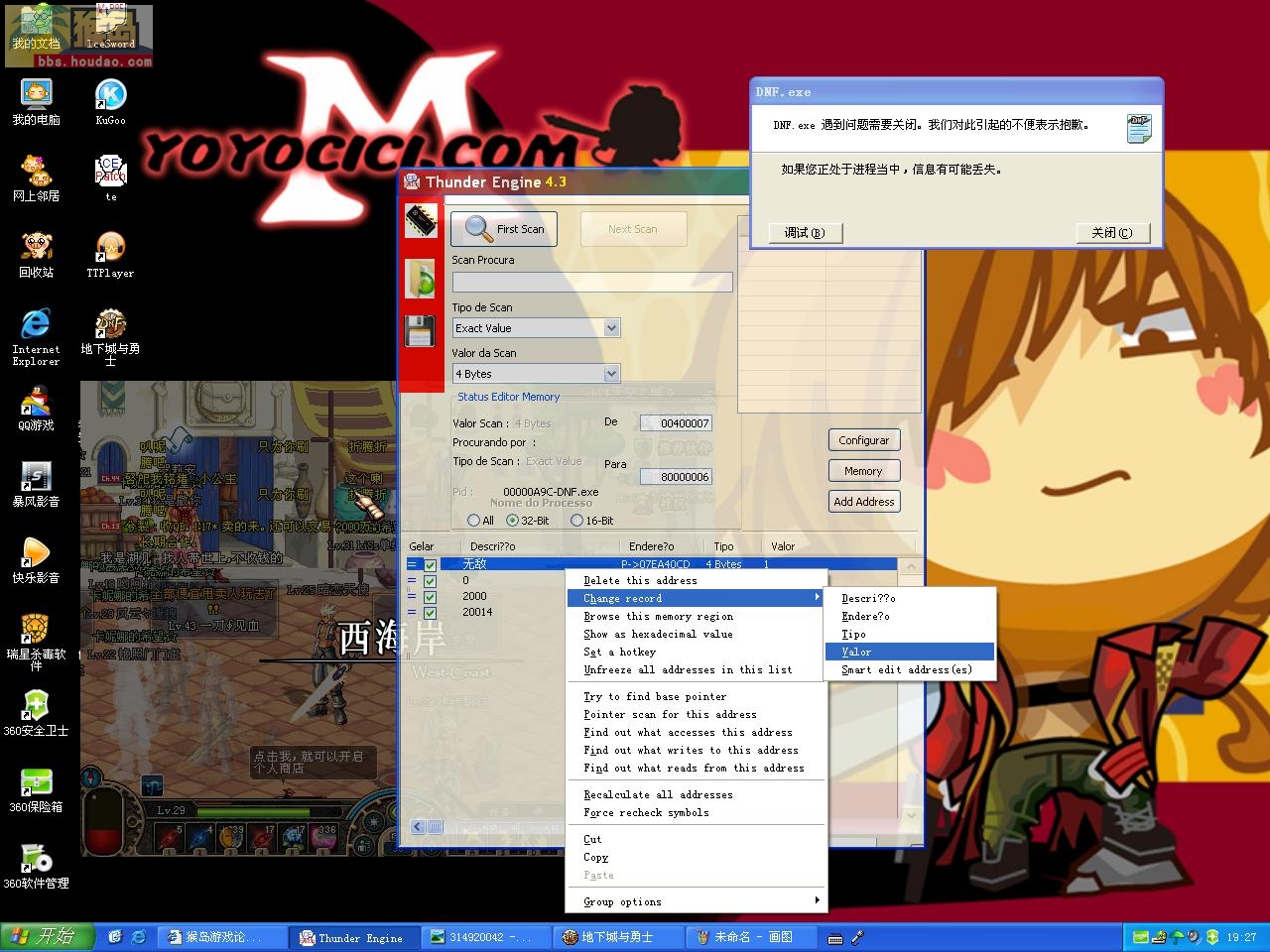Viewport: 1270px width, 952px height.
Task: Choose Endere?o in the Change record submenu
Action: [x=910, y=616]
